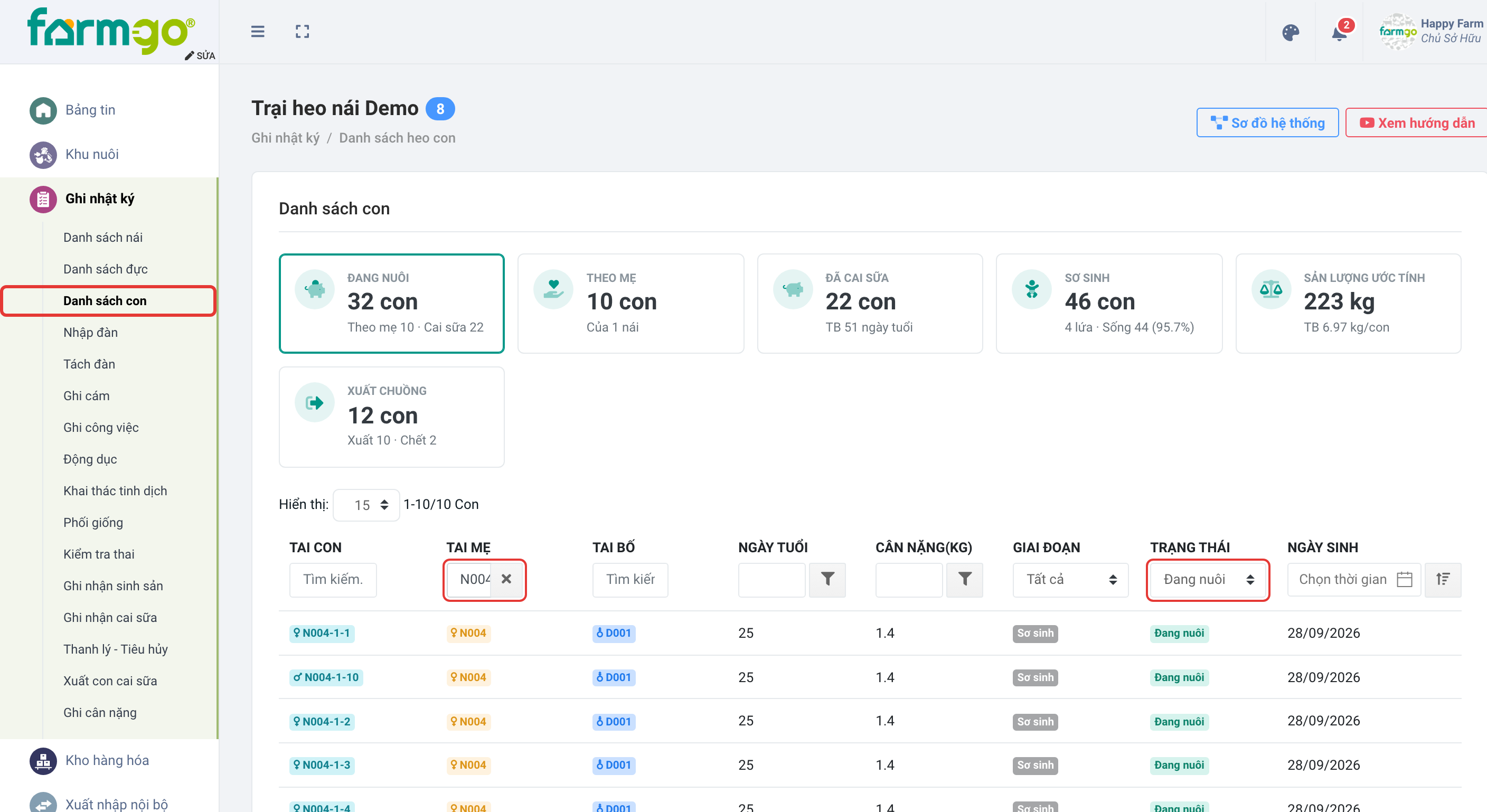Select the Đã cai sữa 22 con card
1487x812 pixels.
[869, 304]
